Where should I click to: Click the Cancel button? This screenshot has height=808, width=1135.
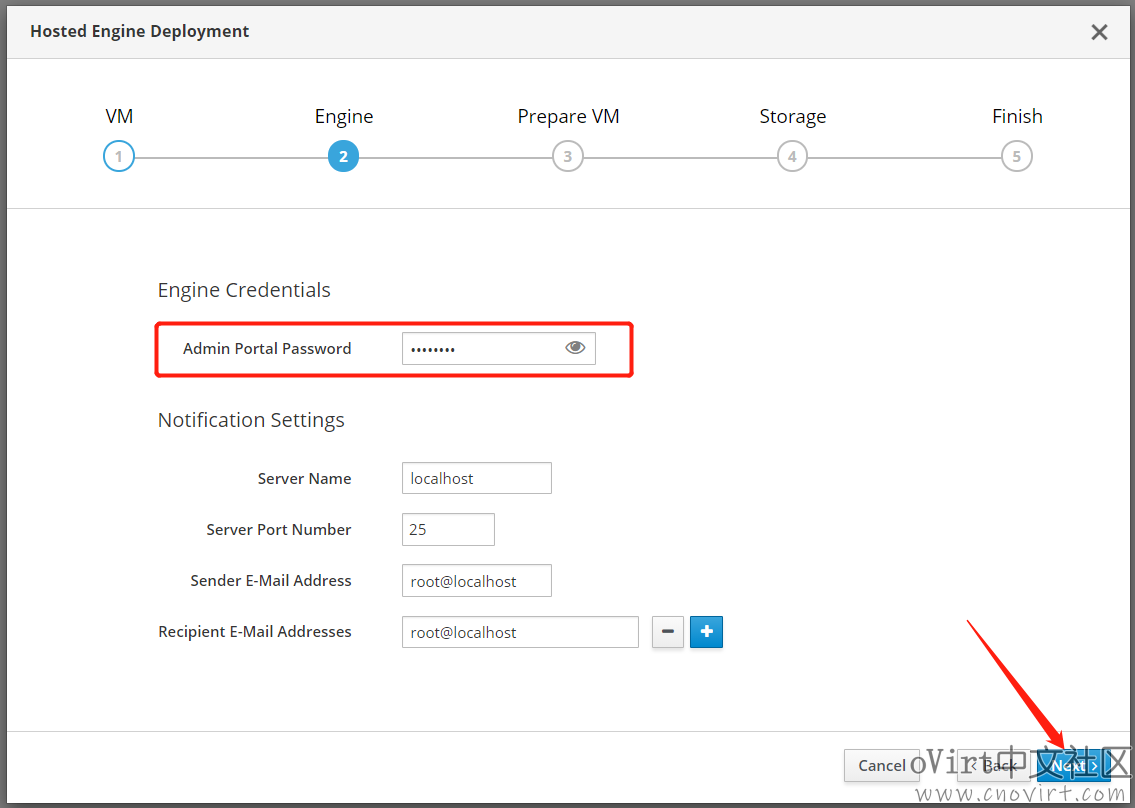pyautogui.click(x=882, y=765)
